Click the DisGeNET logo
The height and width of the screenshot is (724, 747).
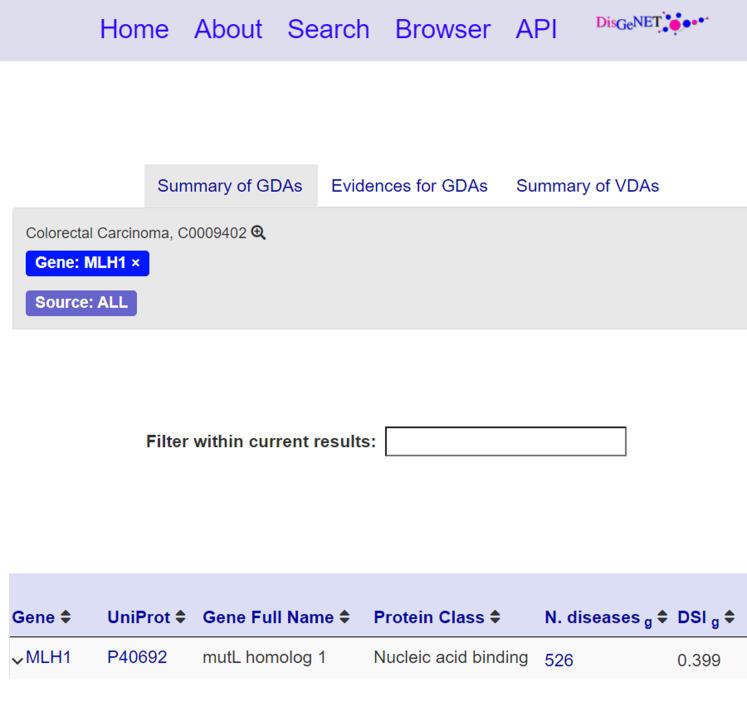[x=651, y=24]
